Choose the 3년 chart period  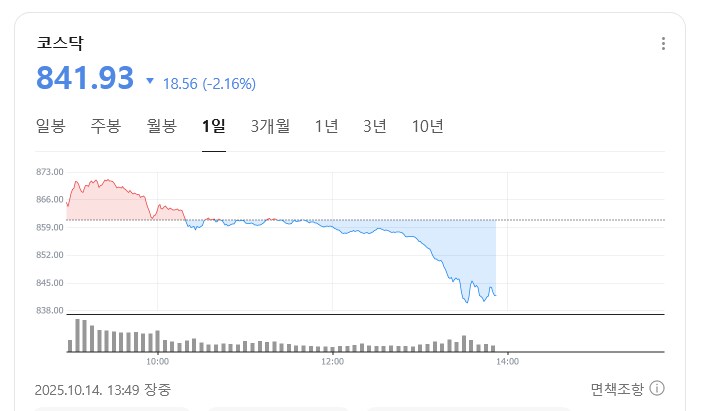(x=375, y=126)
